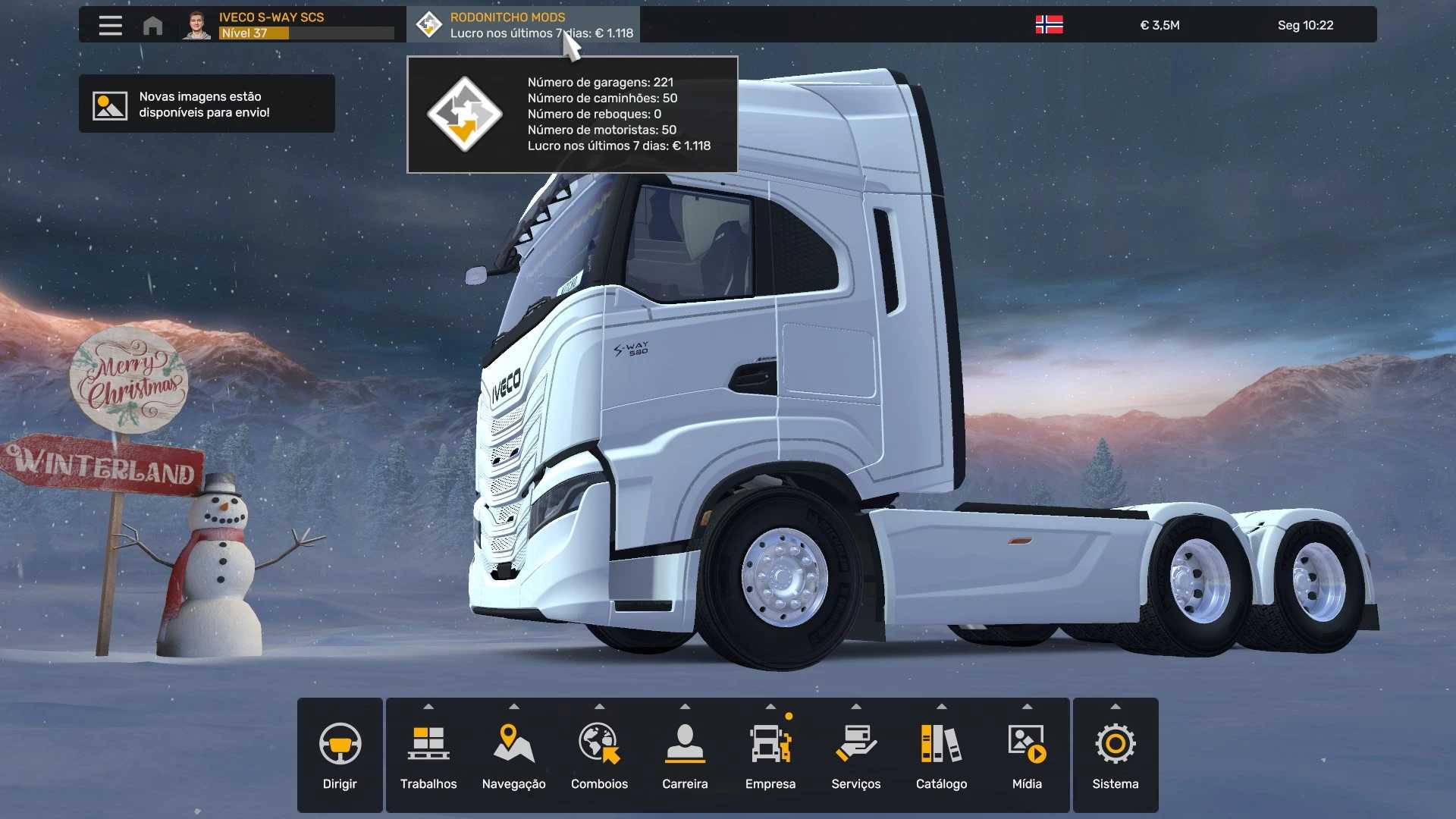Expand arrow above Sistema
The width and height of the screenshot is (1456, 819).
tap(1115, 707)
